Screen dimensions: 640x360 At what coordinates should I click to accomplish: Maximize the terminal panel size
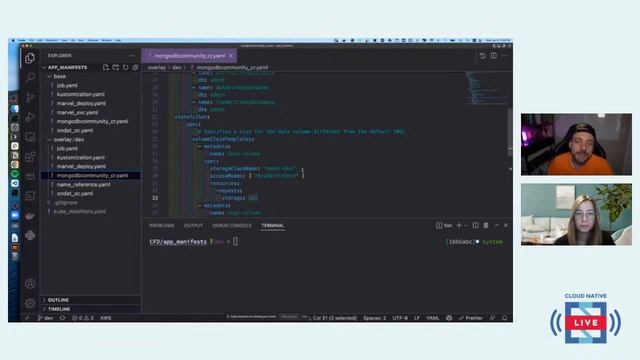pos(496,225)
